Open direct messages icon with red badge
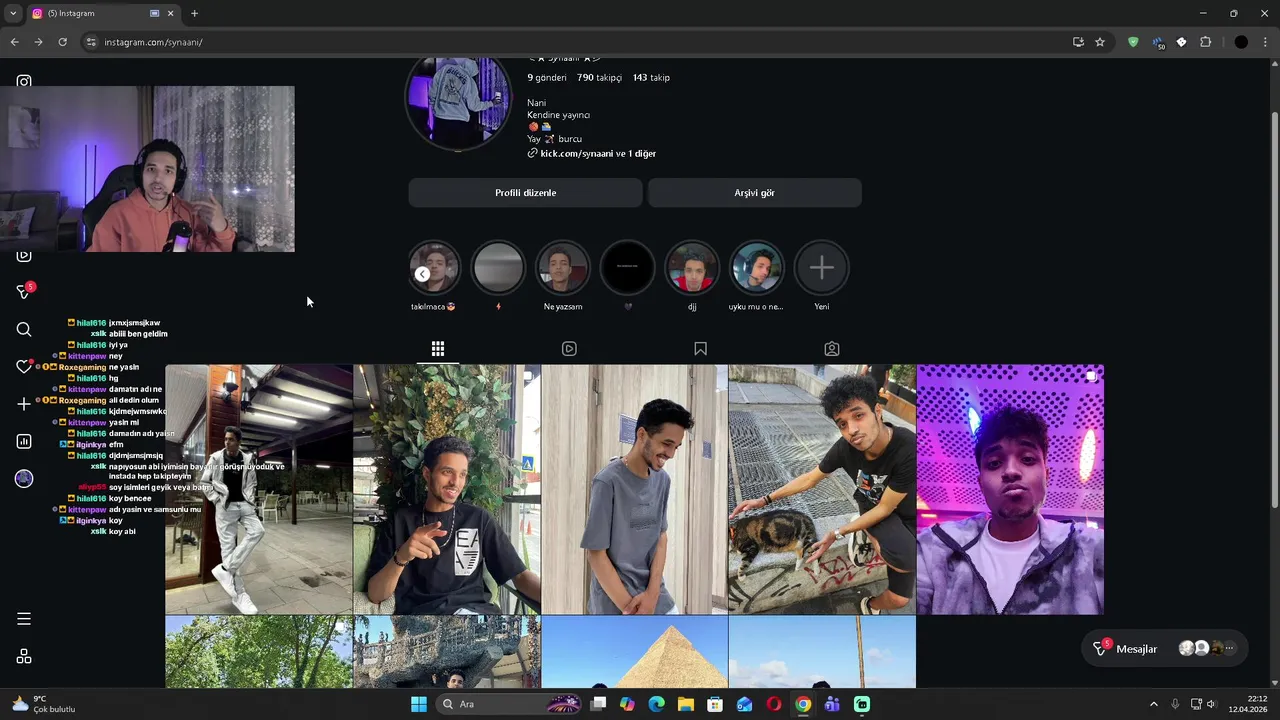The width and height of the screenshot is (1280, 720). click(x=25, y=291)
